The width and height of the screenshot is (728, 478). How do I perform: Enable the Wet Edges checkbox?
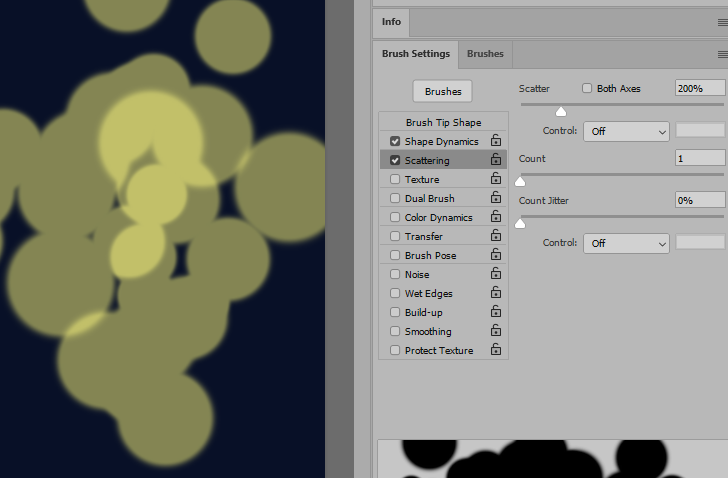coord(395,293)
